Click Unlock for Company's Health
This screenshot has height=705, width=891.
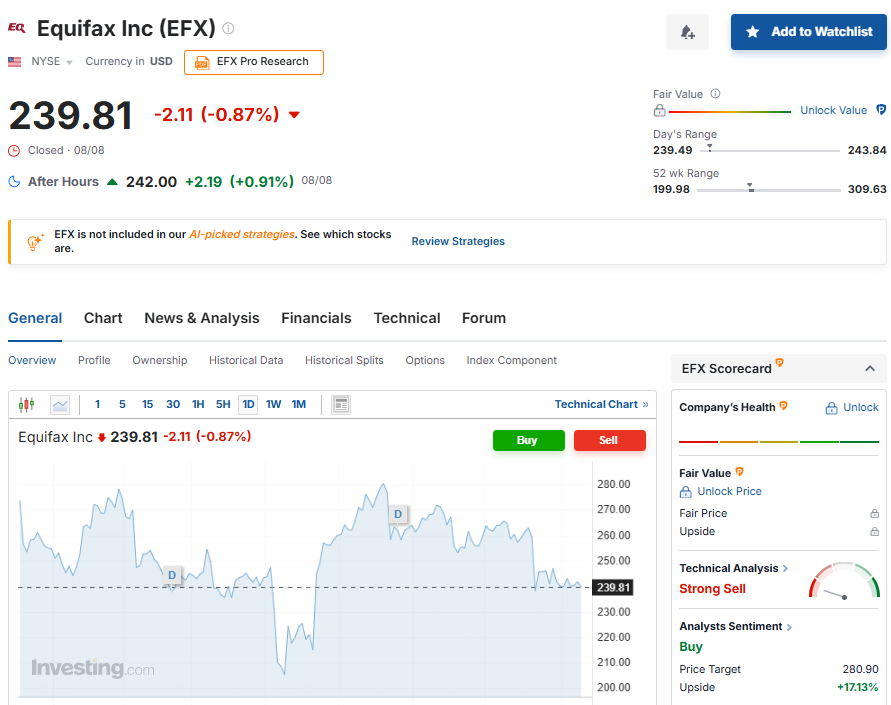pos(852,407)
